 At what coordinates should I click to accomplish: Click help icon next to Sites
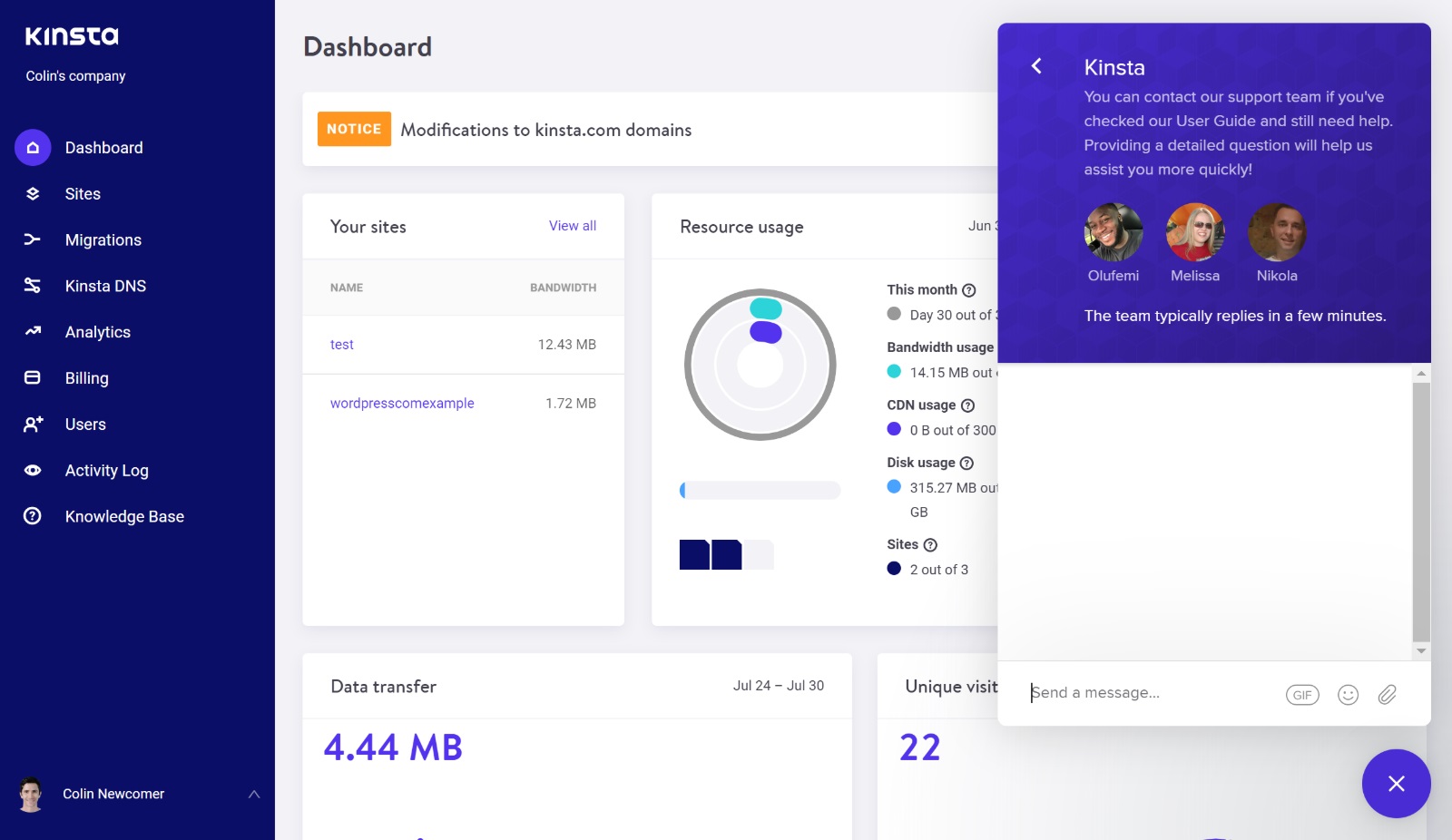pyautogui.click(x=930, y=545)
